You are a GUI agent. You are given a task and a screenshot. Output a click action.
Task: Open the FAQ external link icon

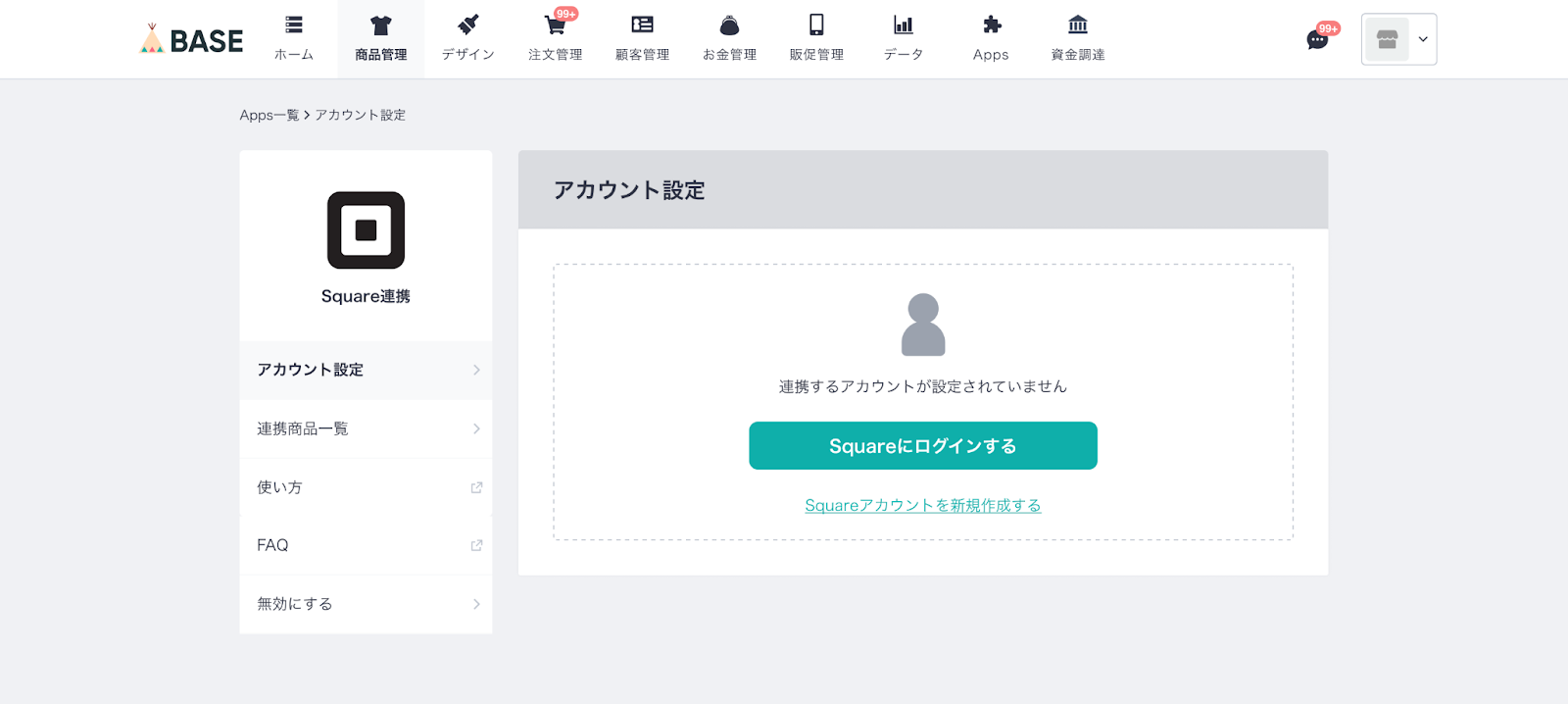(x=476, y=545)
